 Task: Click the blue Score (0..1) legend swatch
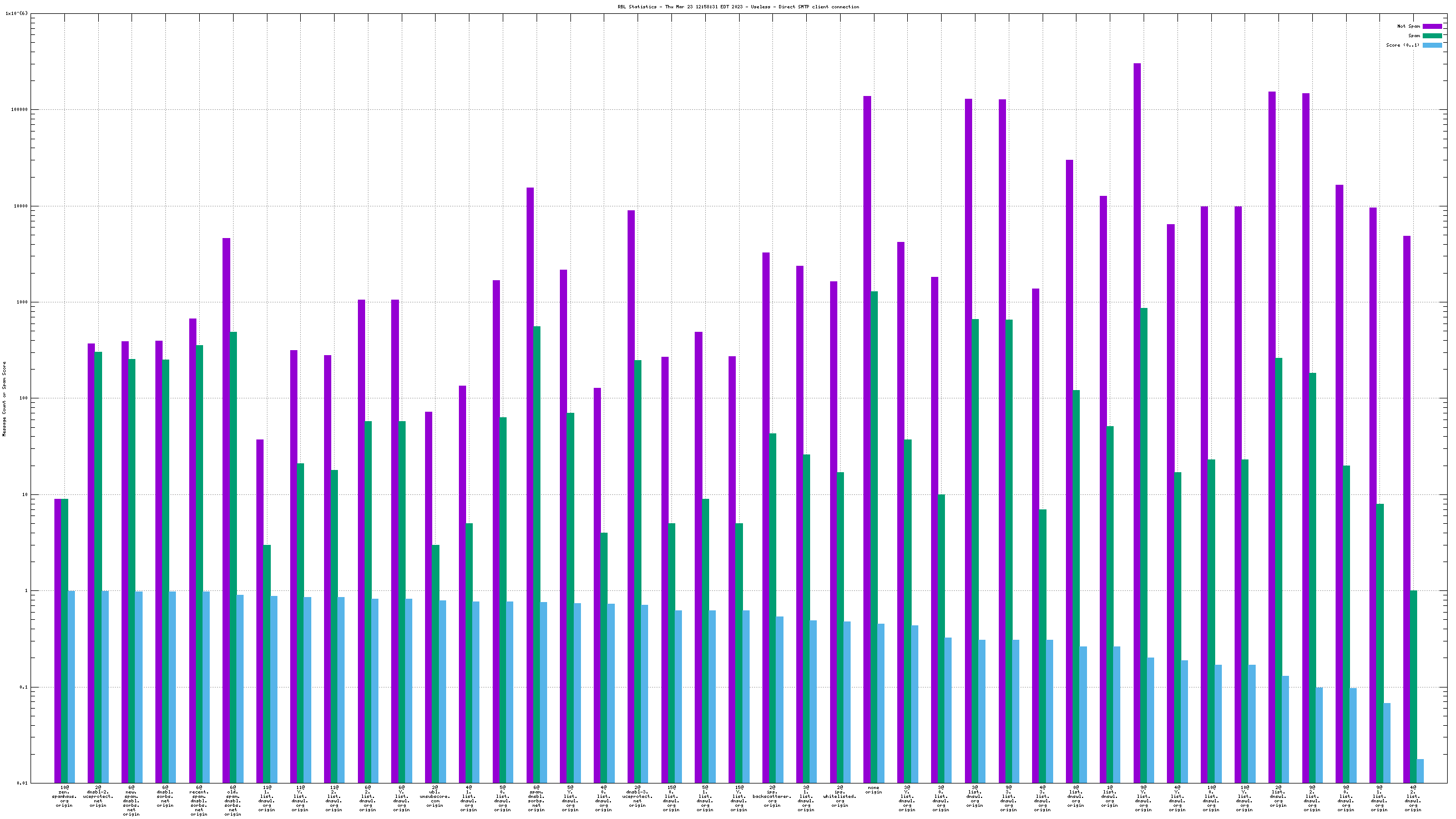(x=1432, y=45)
